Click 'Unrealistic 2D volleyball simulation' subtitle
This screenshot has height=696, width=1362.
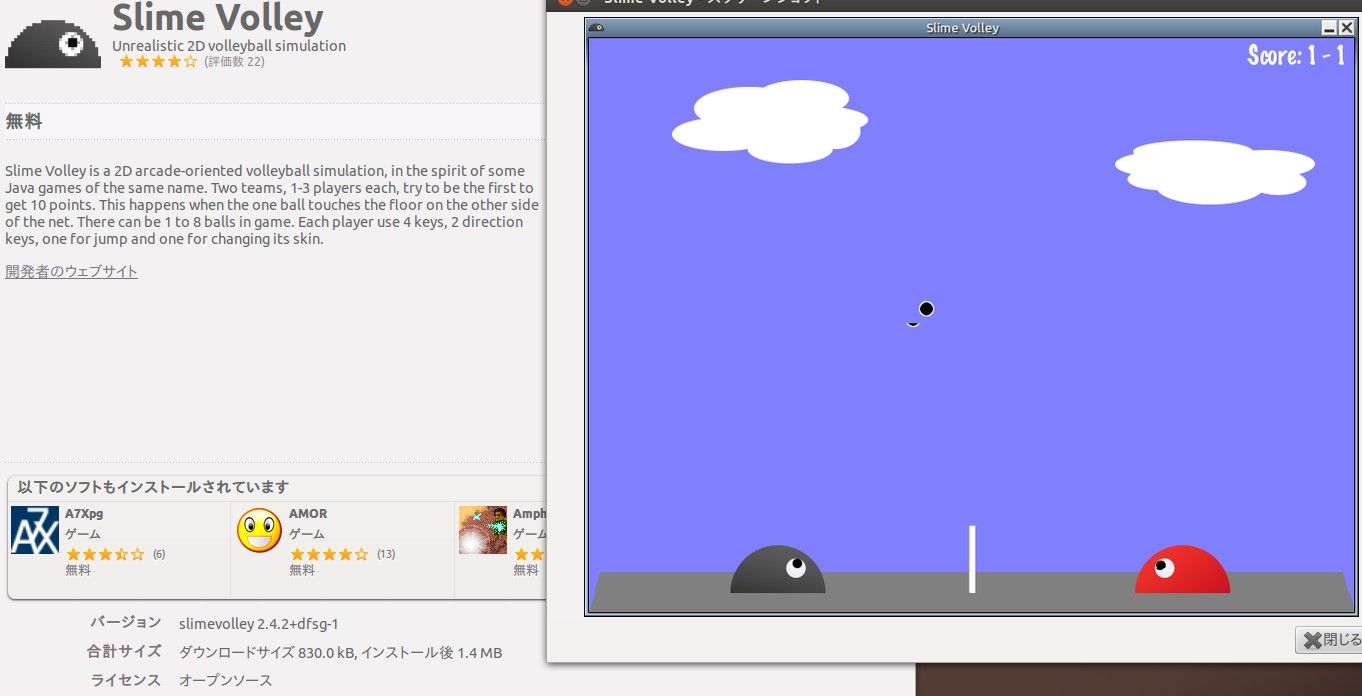[x=229, y=46]
